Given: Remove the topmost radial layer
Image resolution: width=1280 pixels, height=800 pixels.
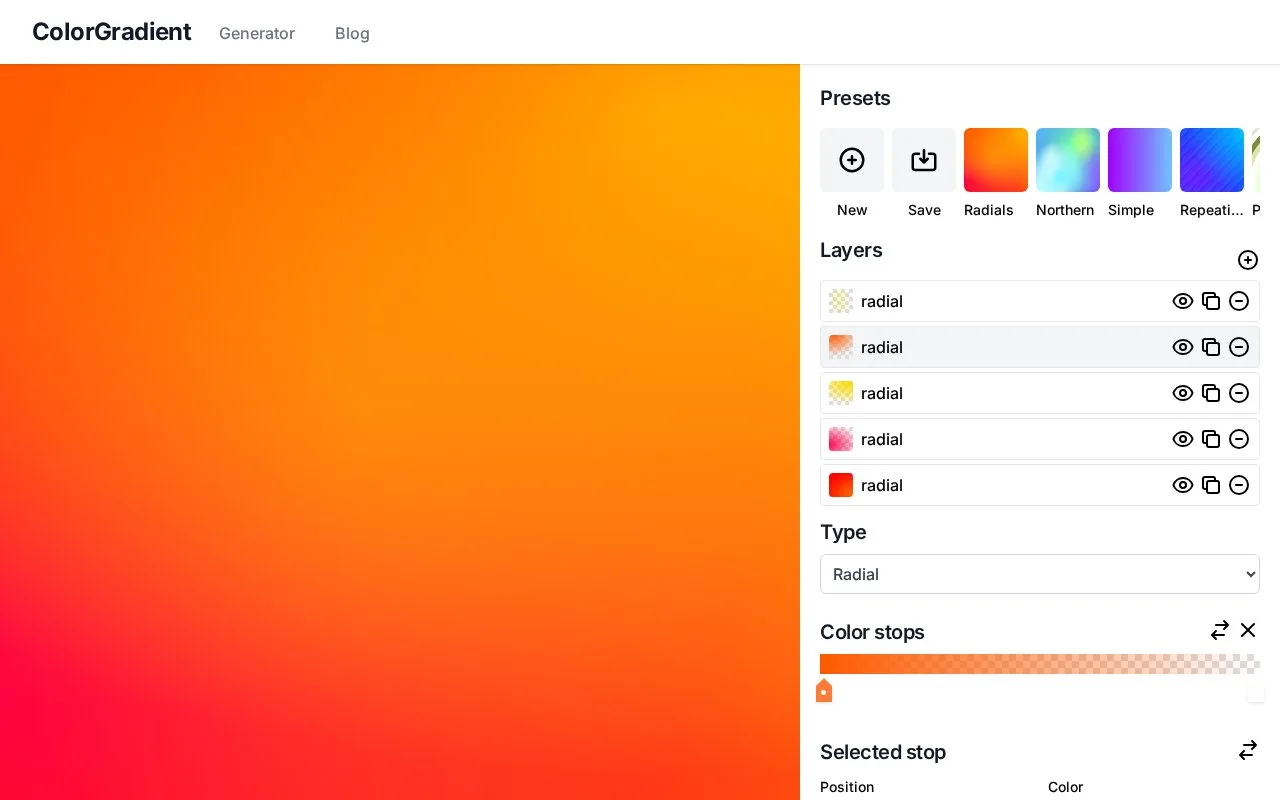Looking at the screenshot, I should click(x=1239, y=301).
